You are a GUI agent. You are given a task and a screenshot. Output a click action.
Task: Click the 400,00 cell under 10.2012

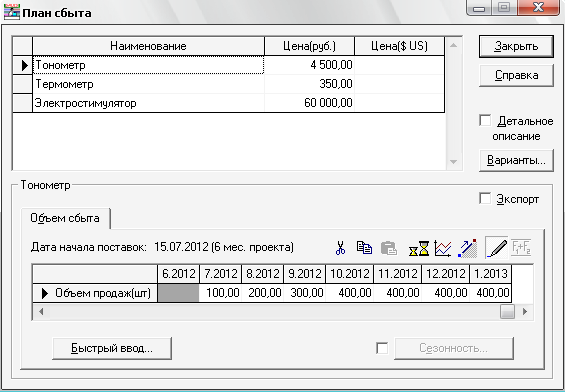pyautogui.click(x=350, y=293)
